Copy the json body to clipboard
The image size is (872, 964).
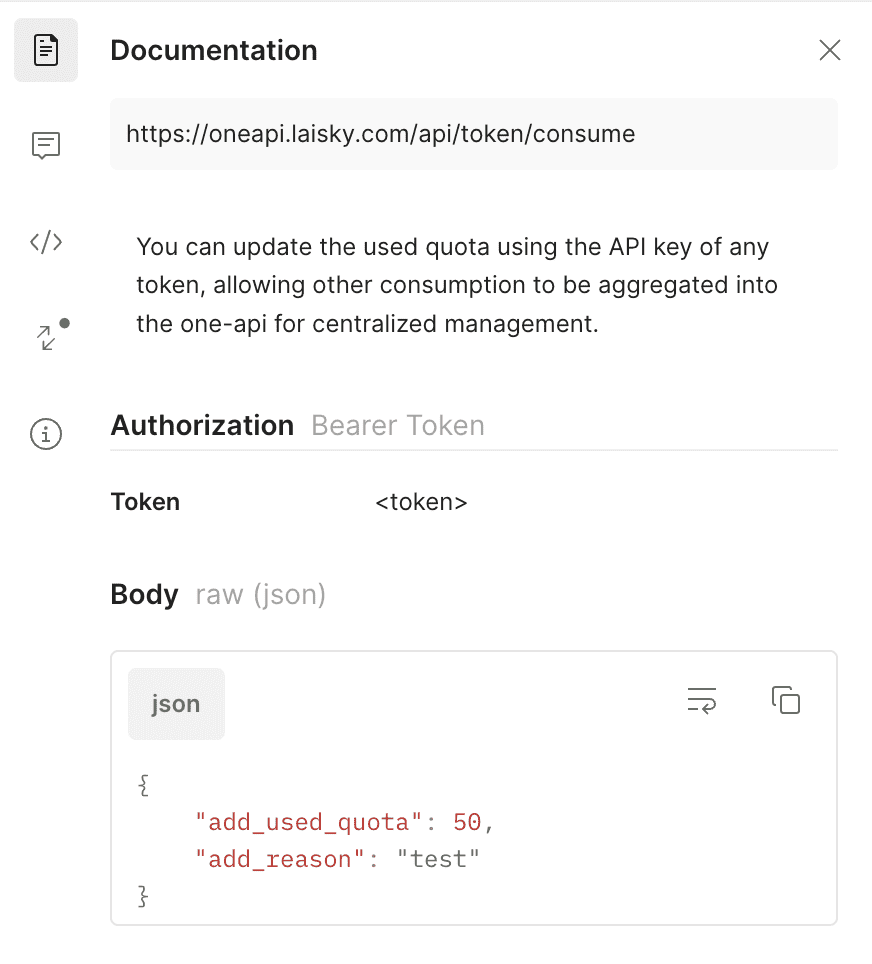click(786, 700)
